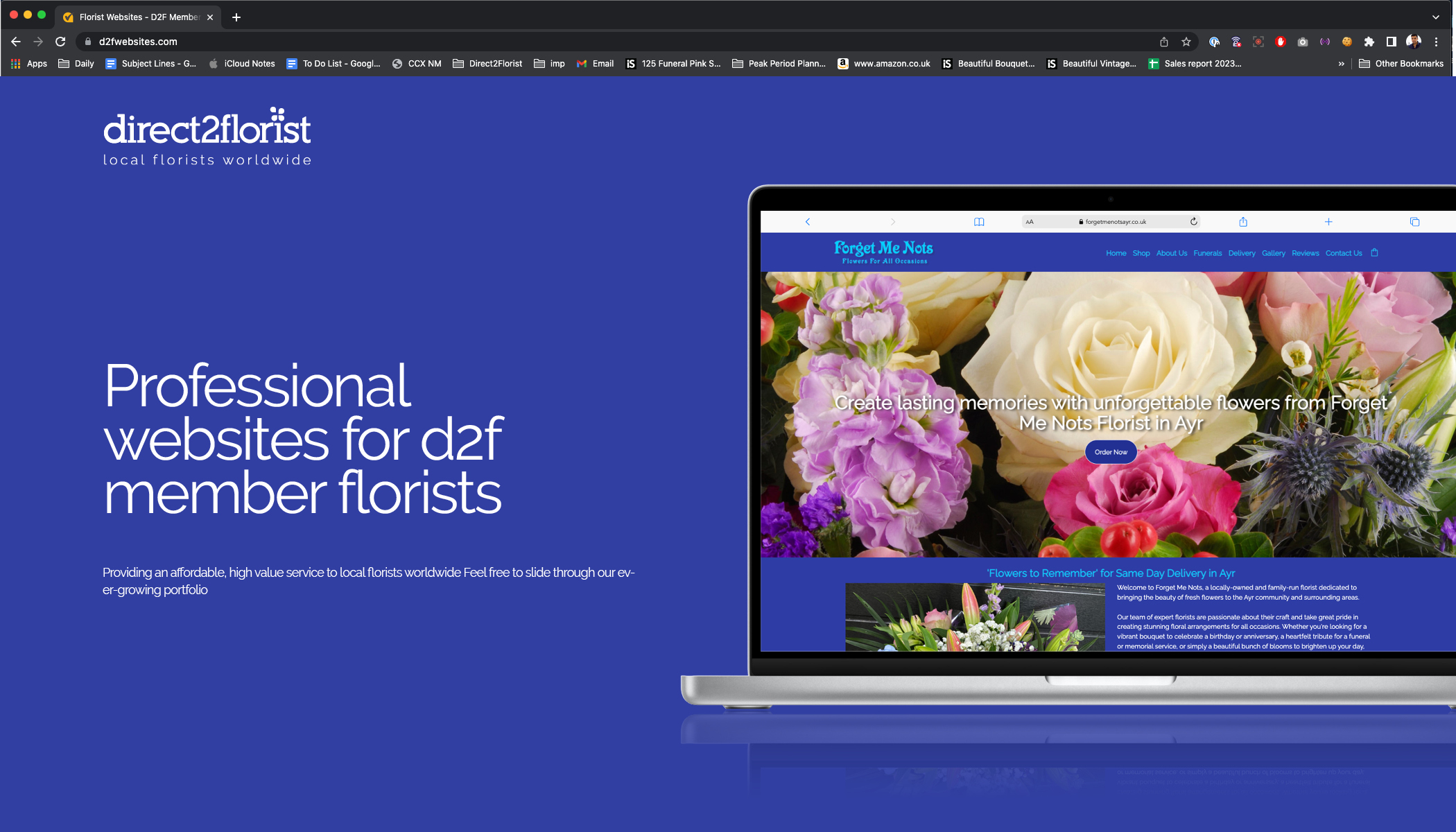Click the padlock site info icon
This screenshot has height=832, width=1456.
[x=87, y=42]
